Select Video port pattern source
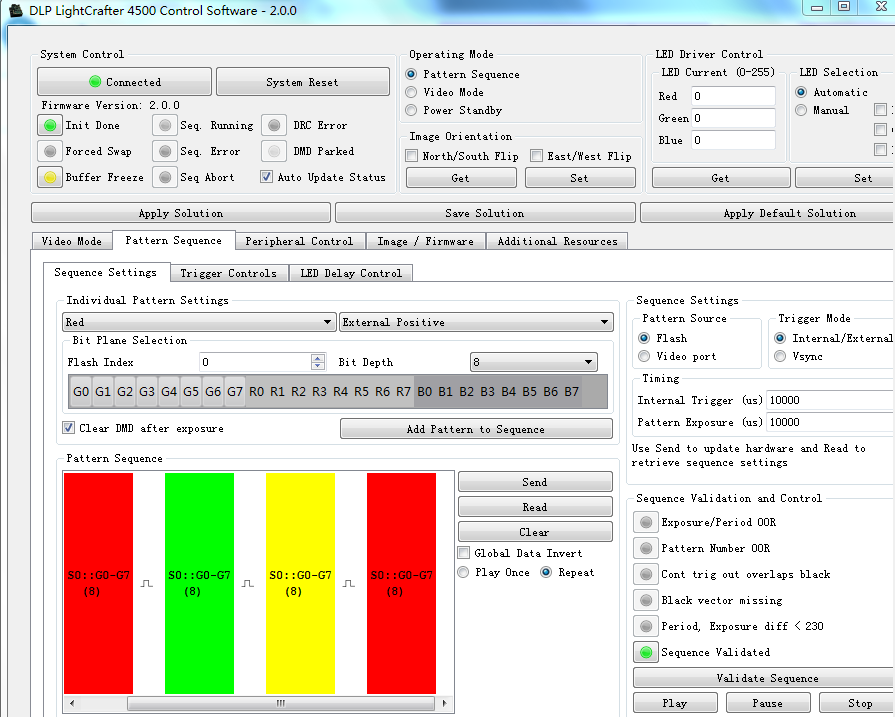This screenshot has width=895, height=717. point(644,356)
